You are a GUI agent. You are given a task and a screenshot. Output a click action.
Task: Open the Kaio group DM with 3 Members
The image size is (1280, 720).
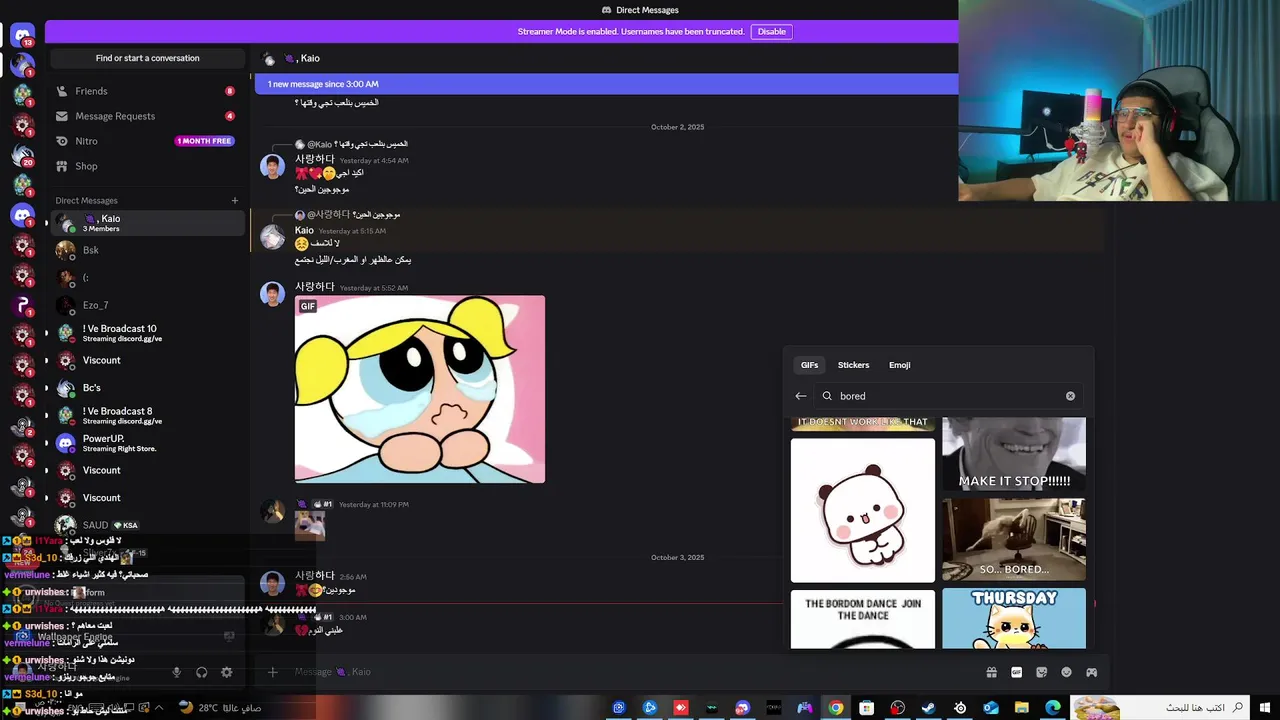[x=147, y=223]
